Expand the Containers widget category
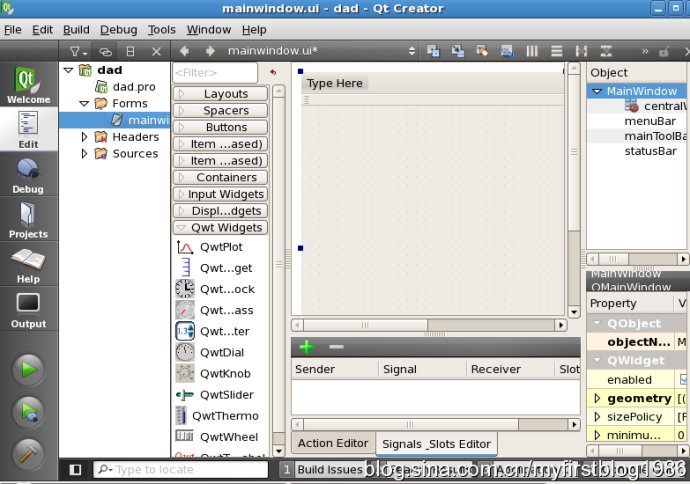This screenshot has width=690, height=484. tap(220, 177)
